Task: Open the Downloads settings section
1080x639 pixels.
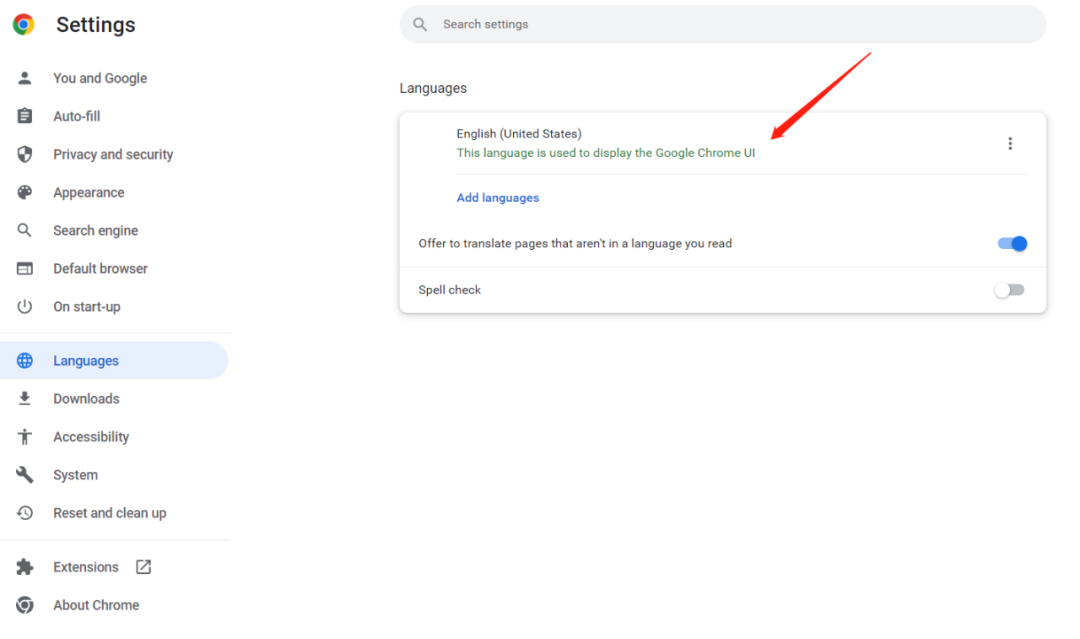Action: tap(86, 399)
